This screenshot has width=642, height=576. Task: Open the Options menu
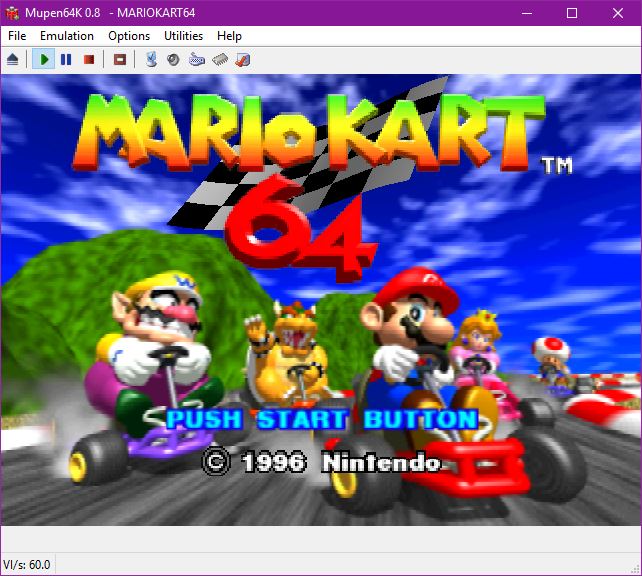pos(129,36)
